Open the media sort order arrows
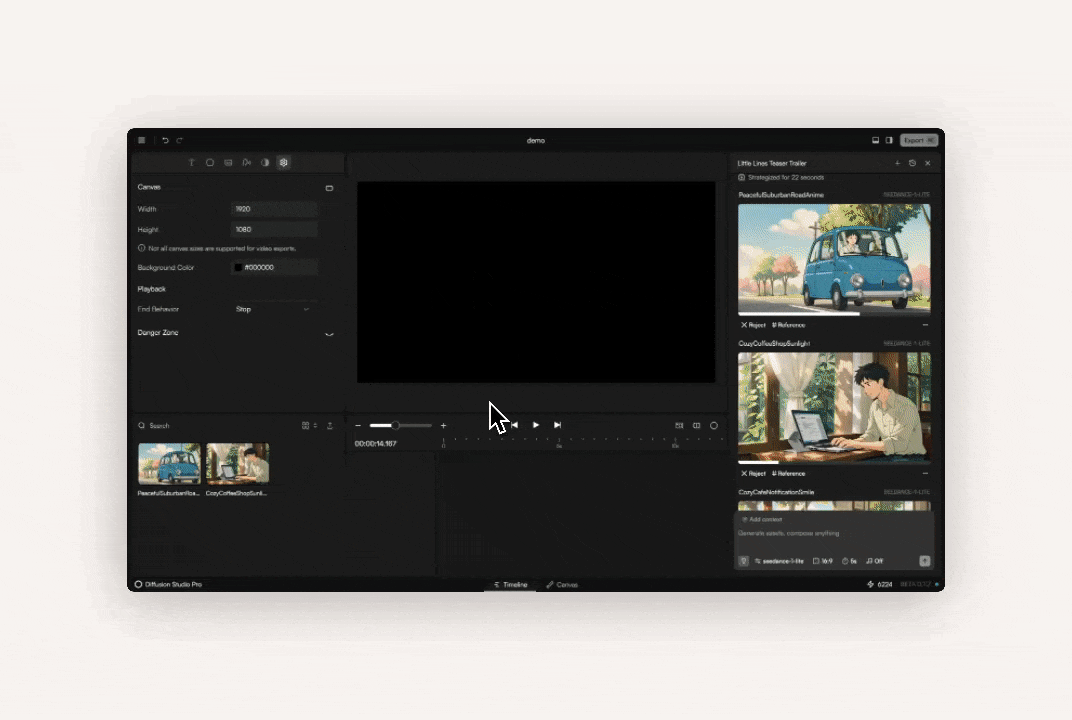 point(315,425)
